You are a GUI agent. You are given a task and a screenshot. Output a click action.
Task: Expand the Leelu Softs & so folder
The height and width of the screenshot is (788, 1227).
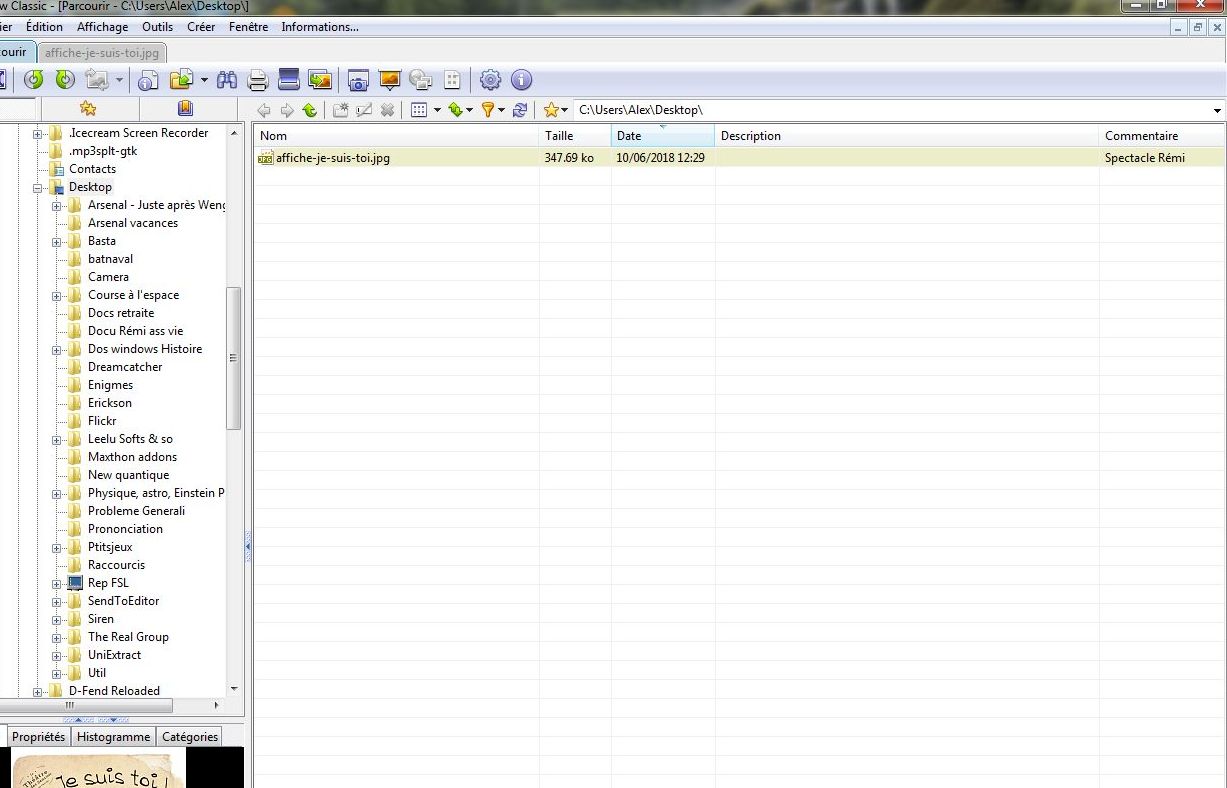pos(57,439)
